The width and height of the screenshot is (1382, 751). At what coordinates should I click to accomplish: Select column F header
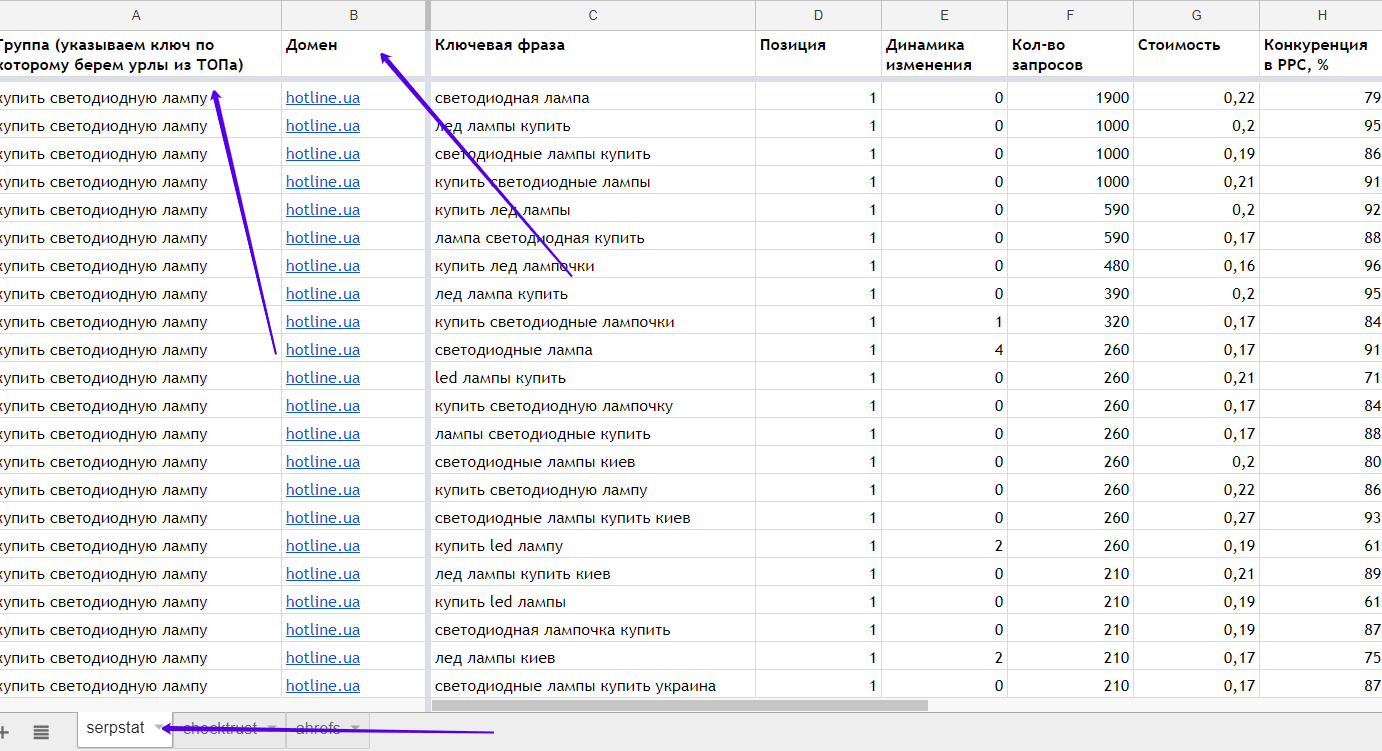coord(1070,15)
